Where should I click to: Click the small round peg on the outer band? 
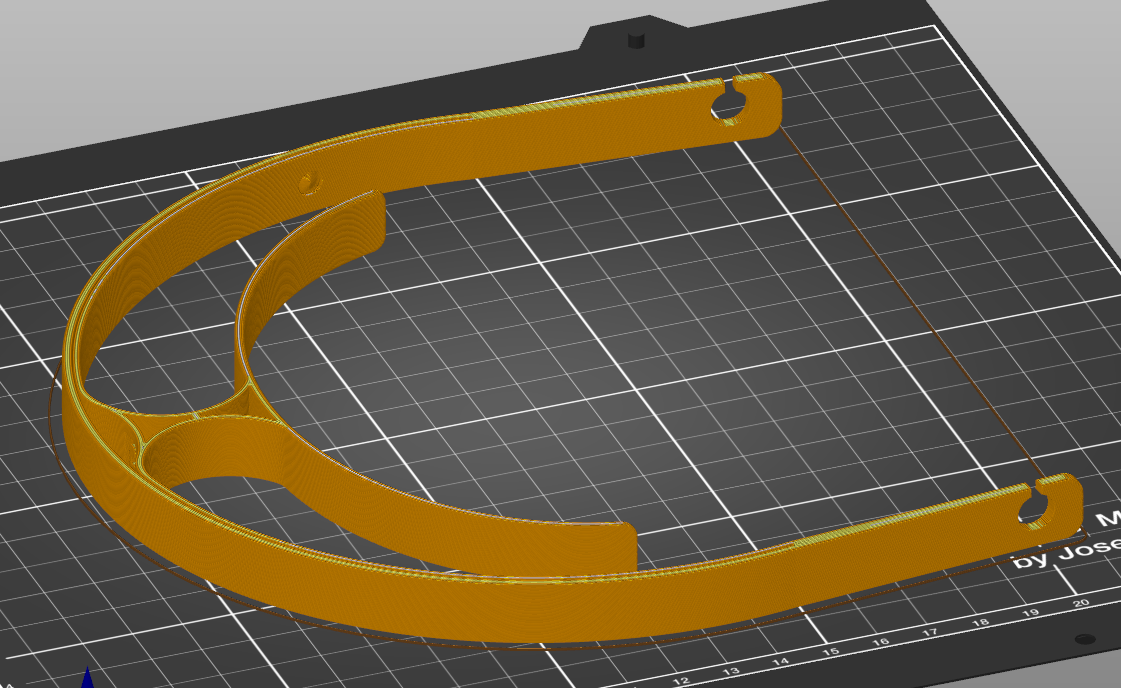pos(310,182)
